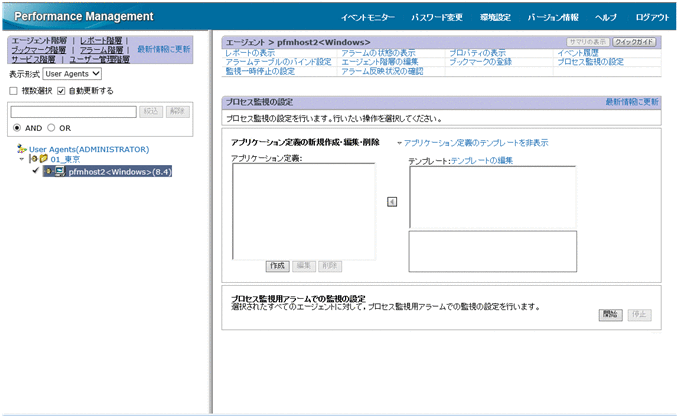Click the left-arrow copy template button

[392, 202]
